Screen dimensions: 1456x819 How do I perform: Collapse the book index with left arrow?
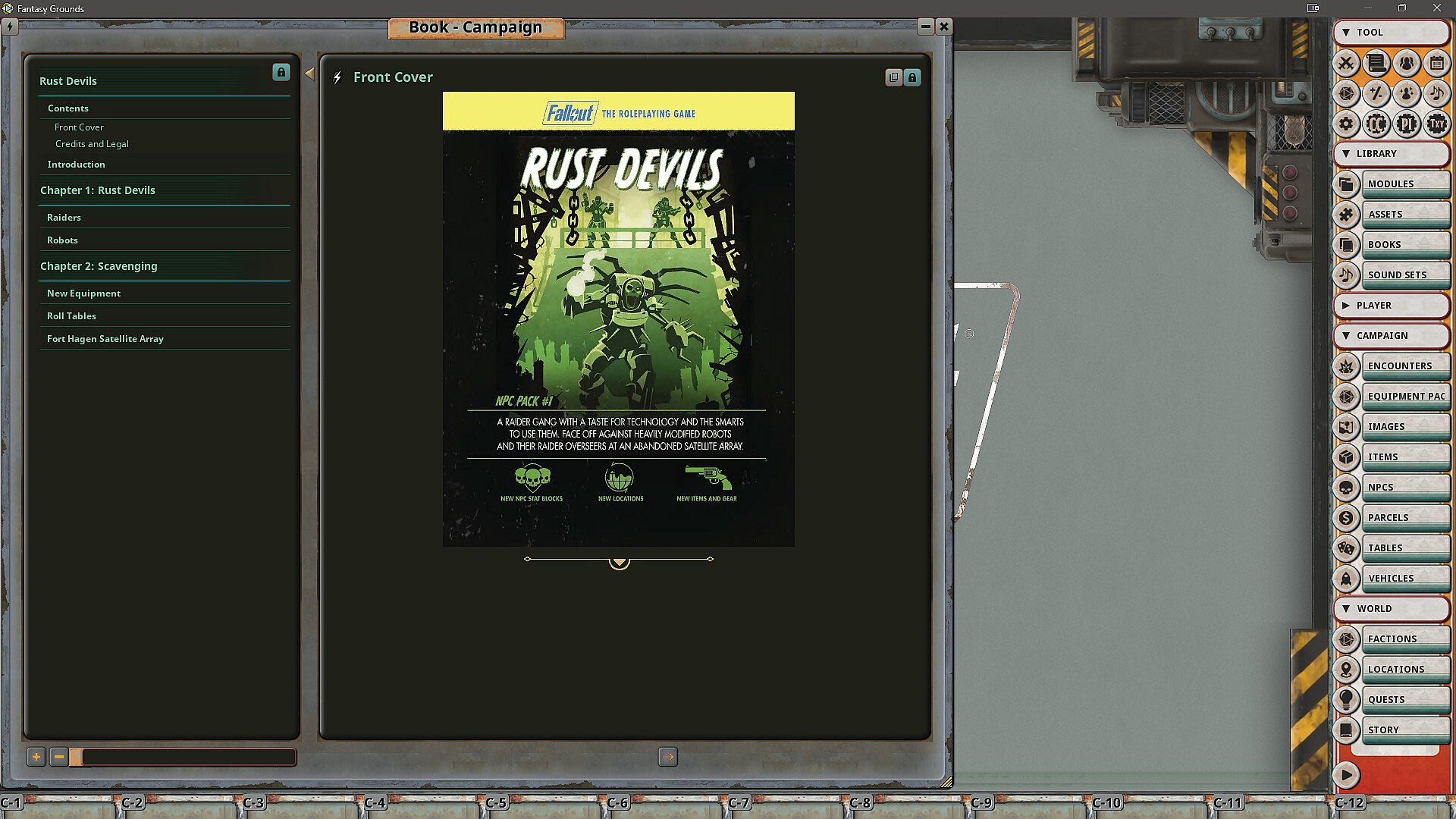click(x=309, y=74)
